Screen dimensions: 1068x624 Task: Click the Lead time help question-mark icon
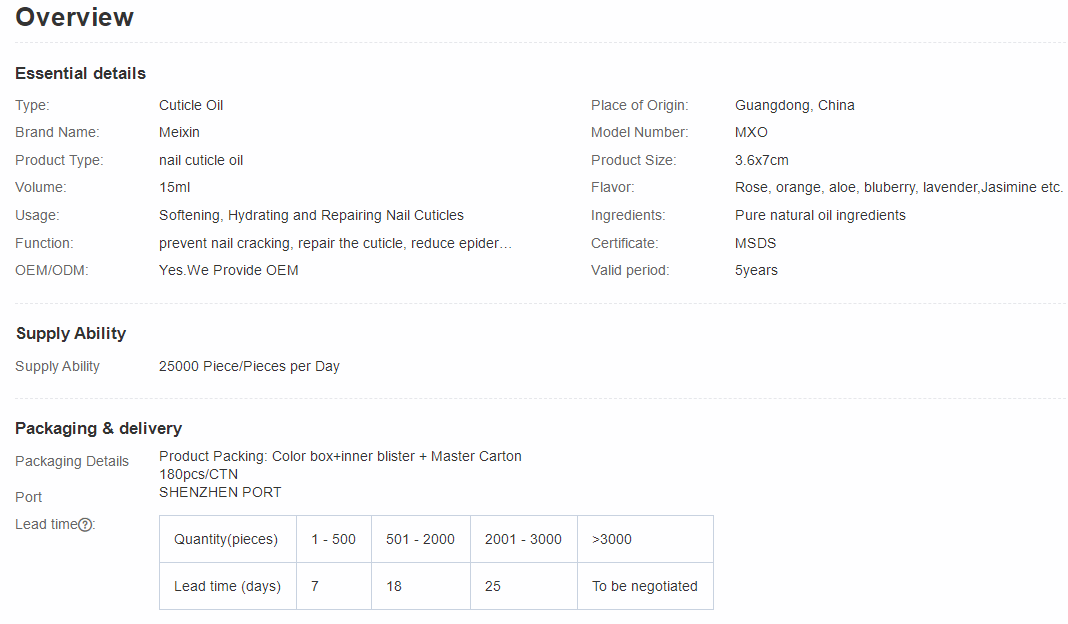click(86, 525)
